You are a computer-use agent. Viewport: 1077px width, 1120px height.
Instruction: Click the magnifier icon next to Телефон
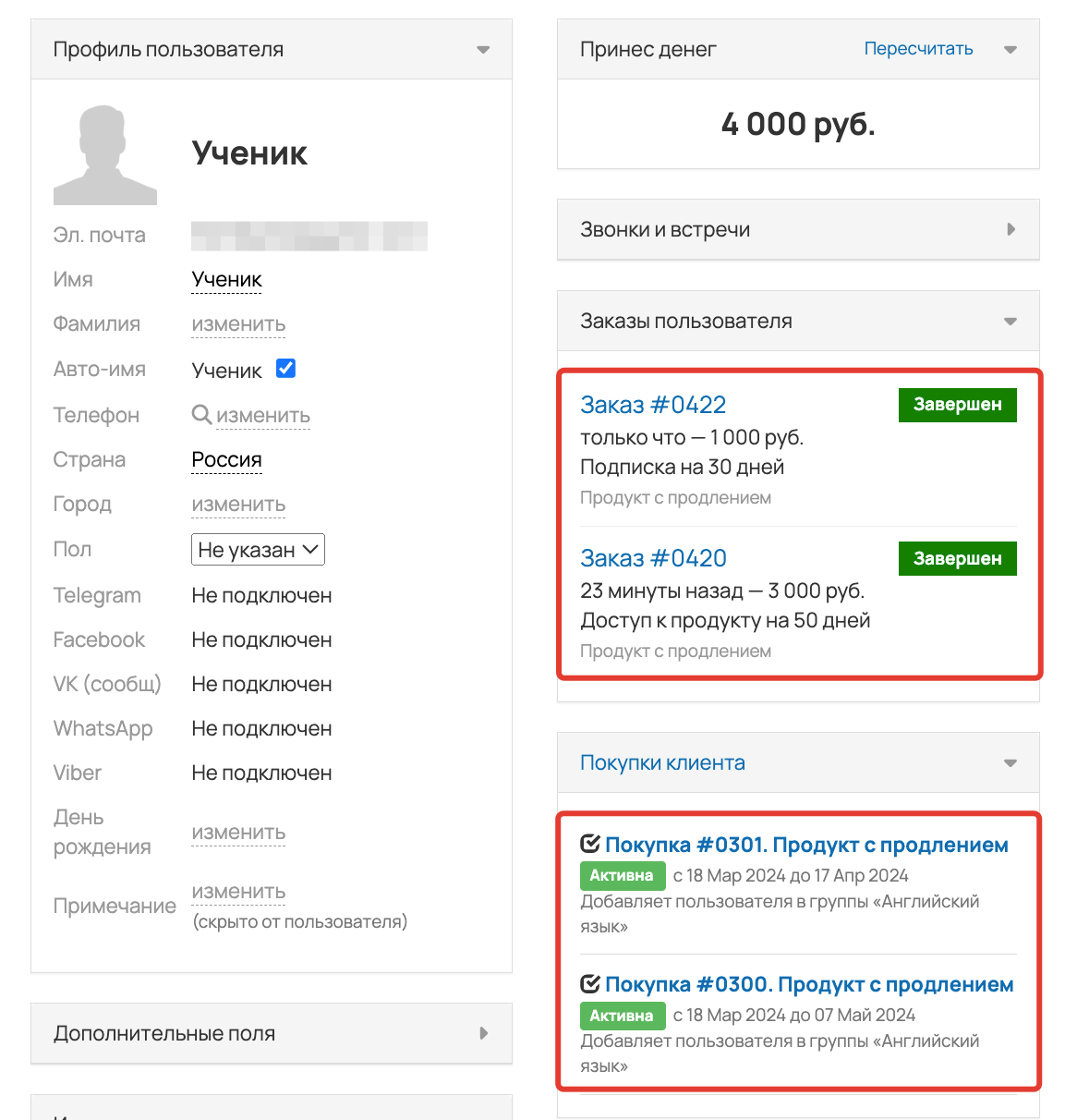coord(201,415)
